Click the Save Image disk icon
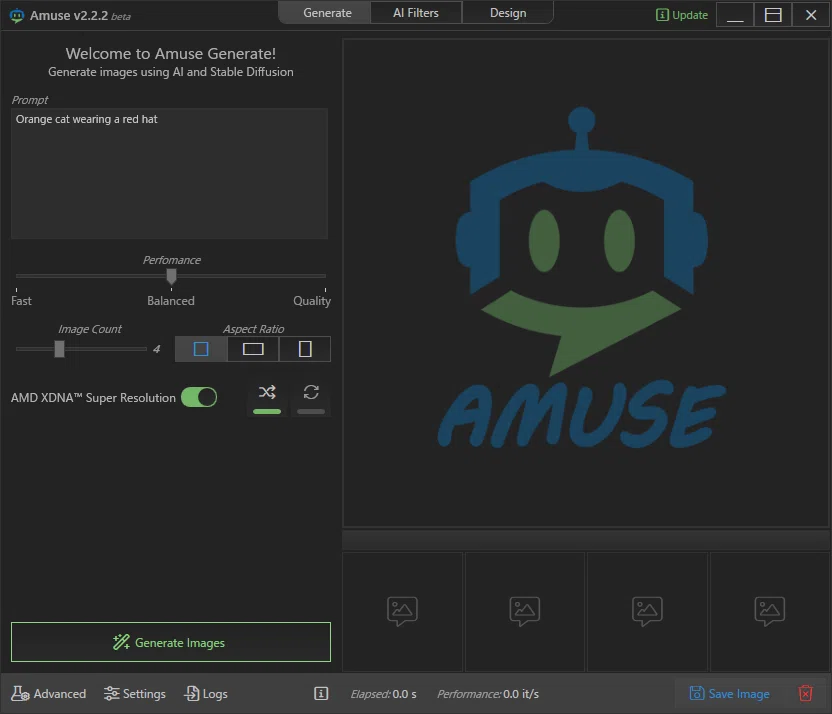This screenshot has height=714, width=832. click(697, 693)
